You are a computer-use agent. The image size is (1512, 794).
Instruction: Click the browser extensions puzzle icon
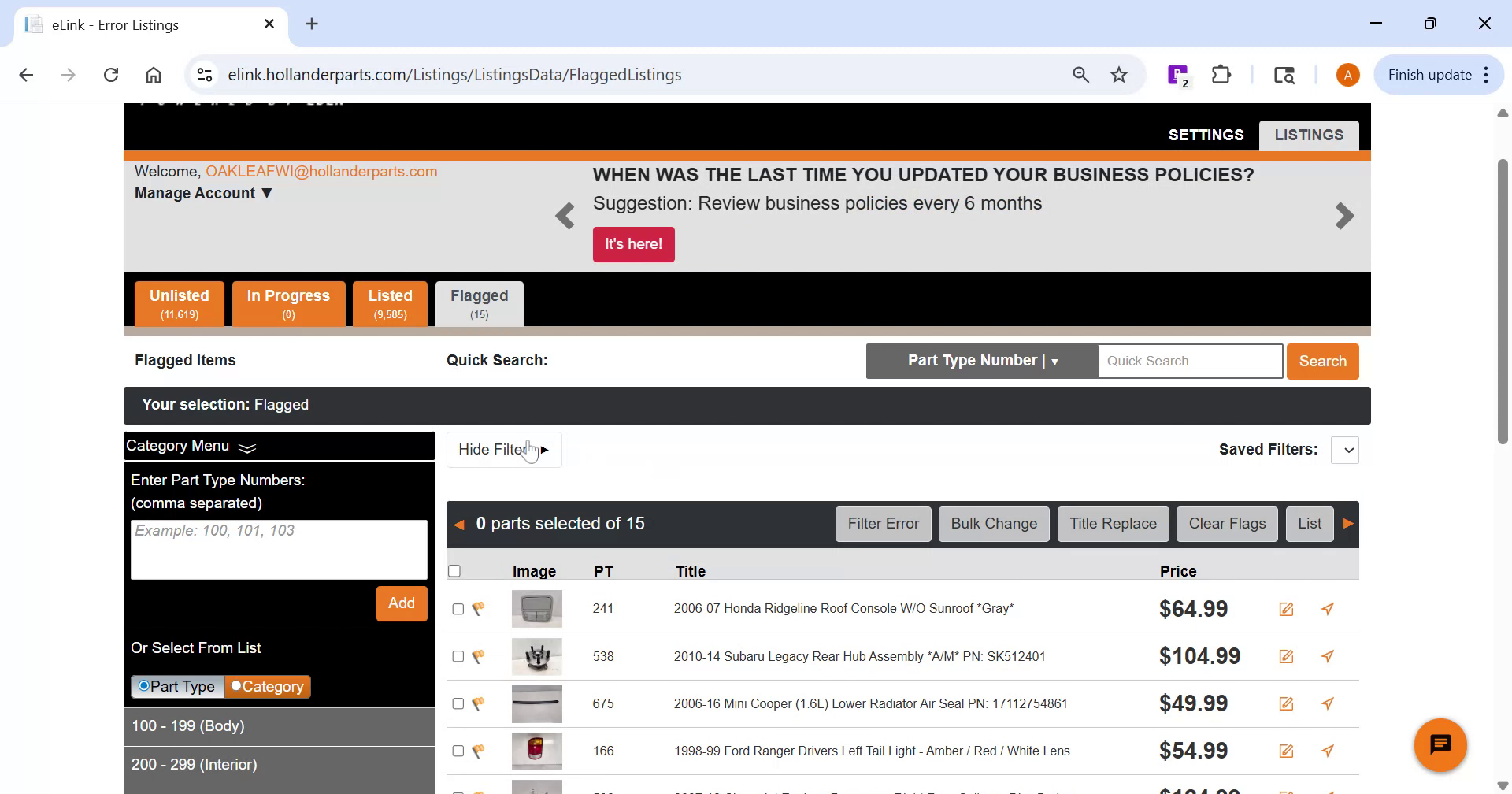[x=1221, y=74]
